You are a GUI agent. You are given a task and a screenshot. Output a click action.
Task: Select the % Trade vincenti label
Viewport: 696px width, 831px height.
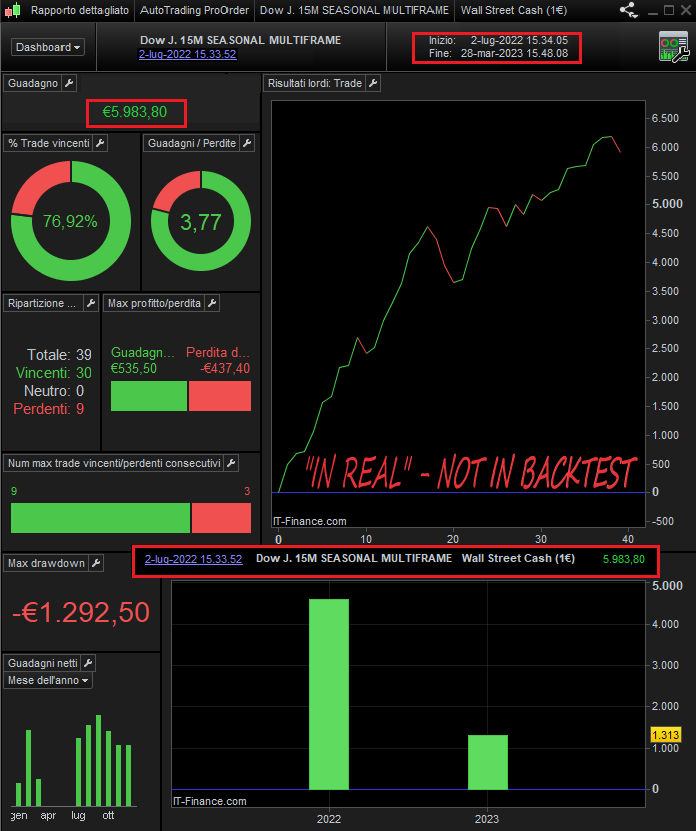[x=49, y=143]
